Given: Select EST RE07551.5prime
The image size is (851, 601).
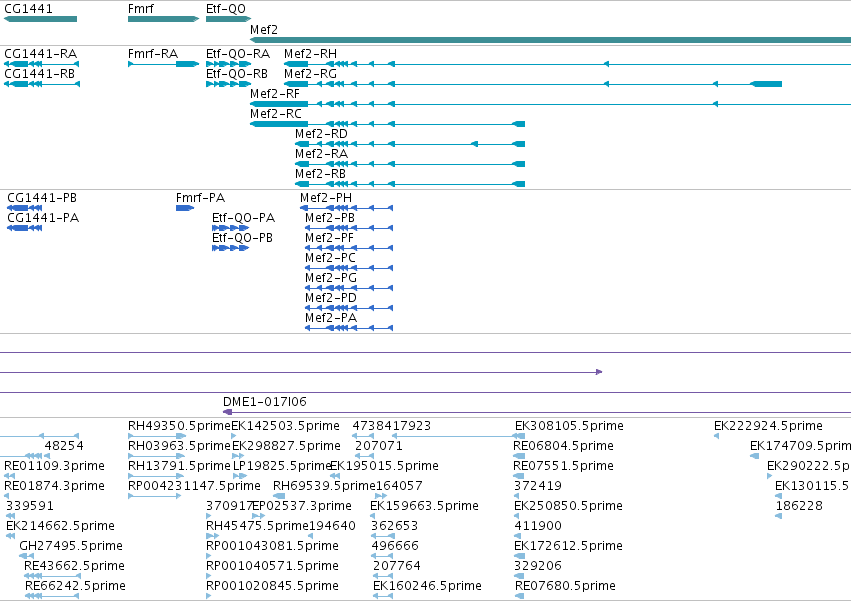Looking at the screenshot, I should 563,466.
